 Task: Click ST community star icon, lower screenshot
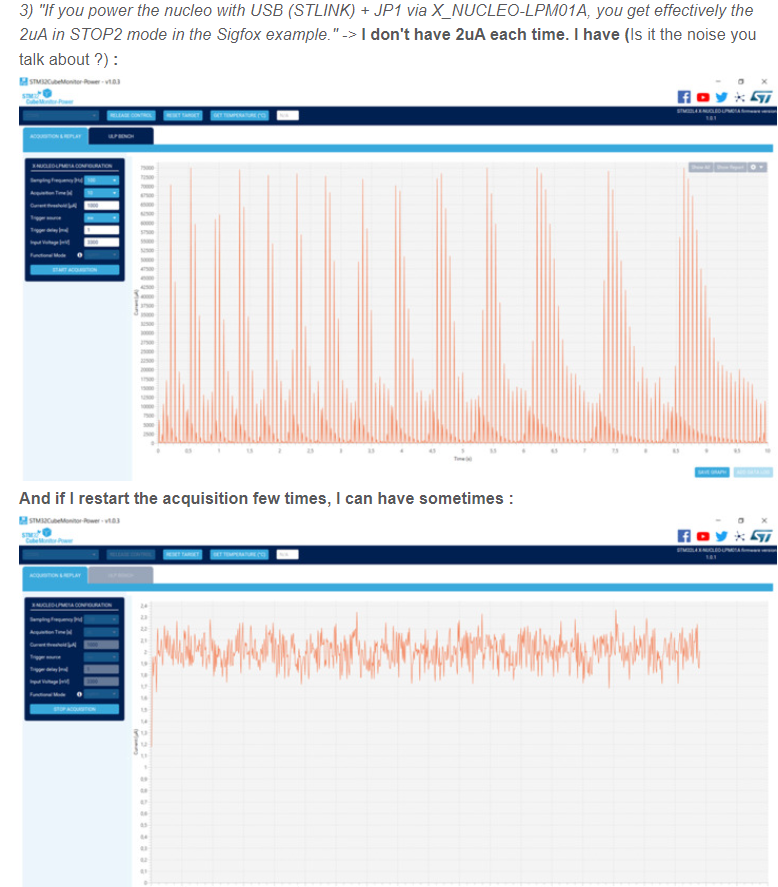(x=740, y=536)
